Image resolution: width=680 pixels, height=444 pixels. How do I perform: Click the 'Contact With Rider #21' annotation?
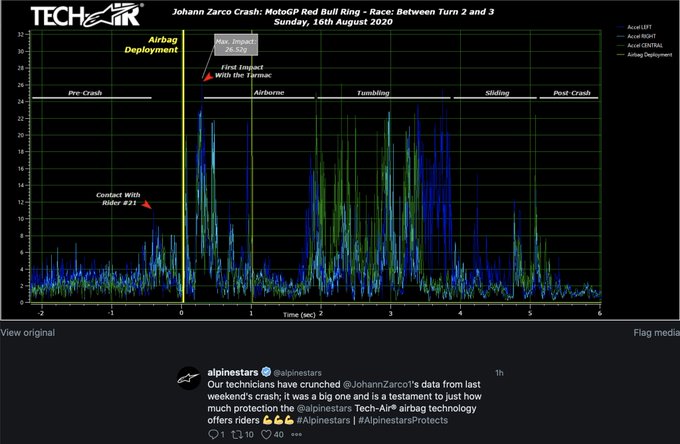(118, 199)
